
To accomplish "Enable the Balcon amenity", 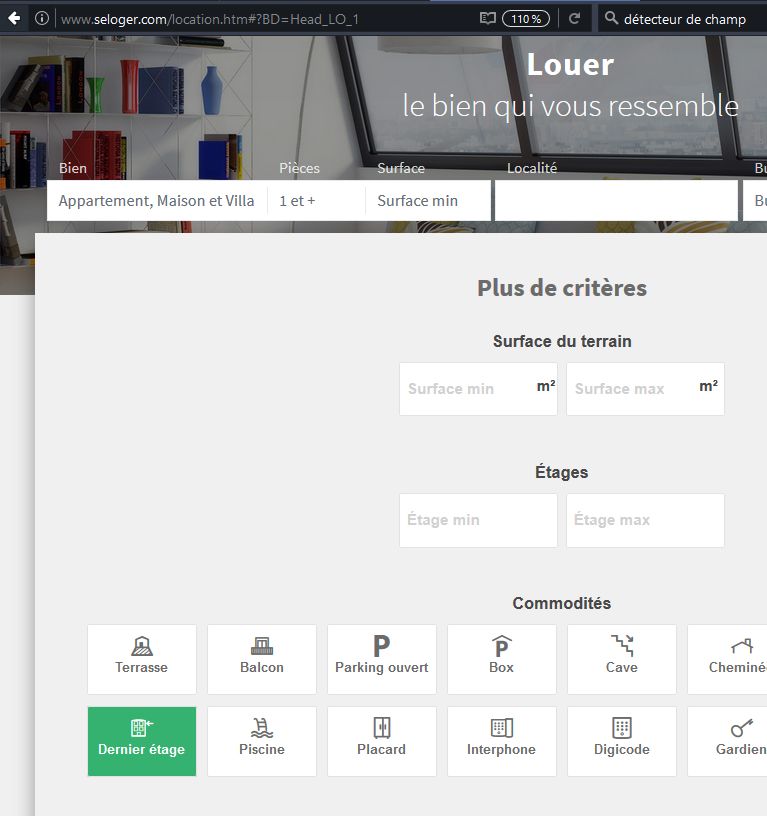I will 262,659.
